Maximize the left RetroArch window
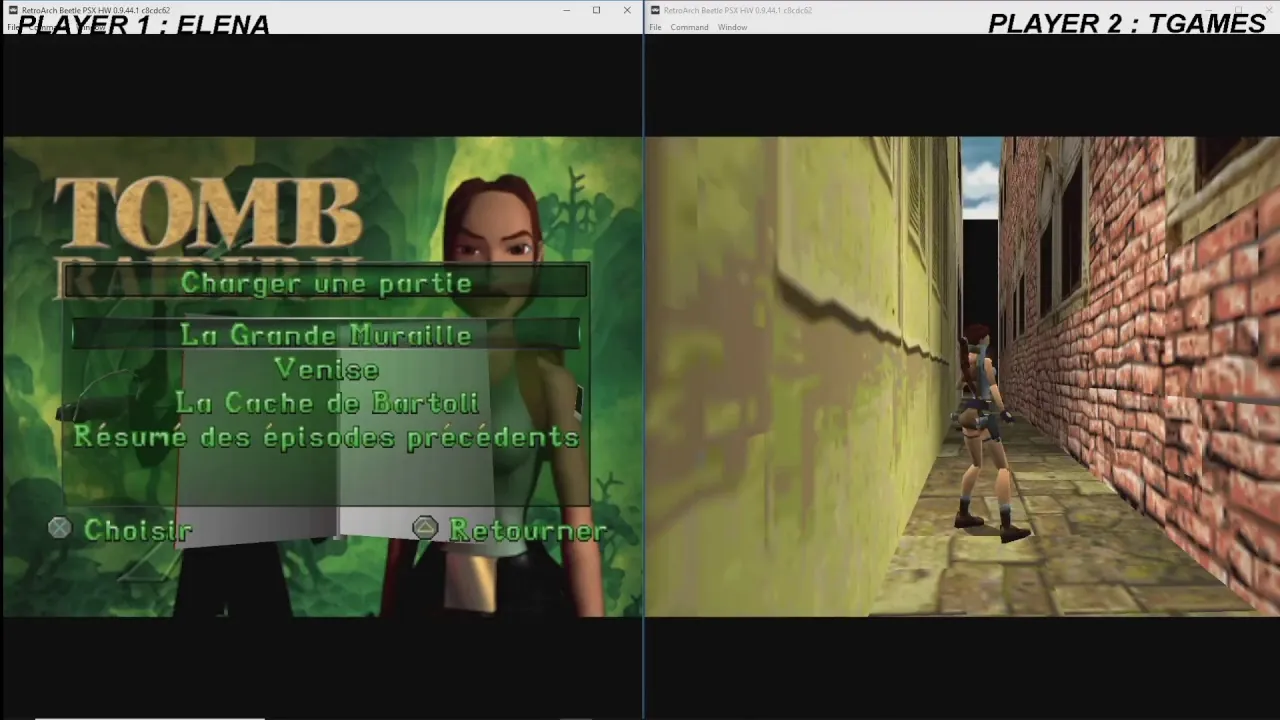The image size is (1280, 720). 596,10
